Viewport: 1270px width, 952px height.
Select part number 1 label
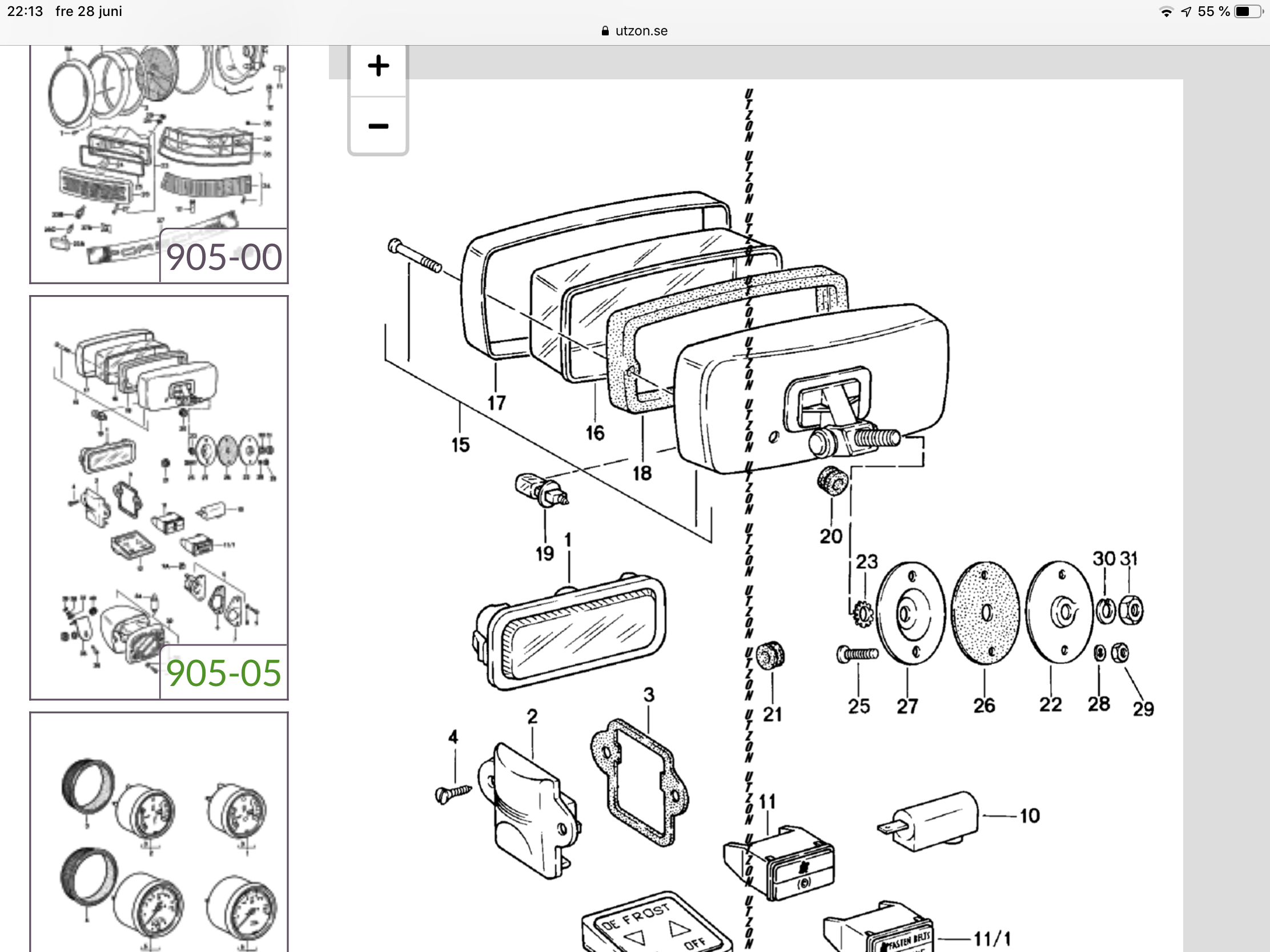click(568, 539)
